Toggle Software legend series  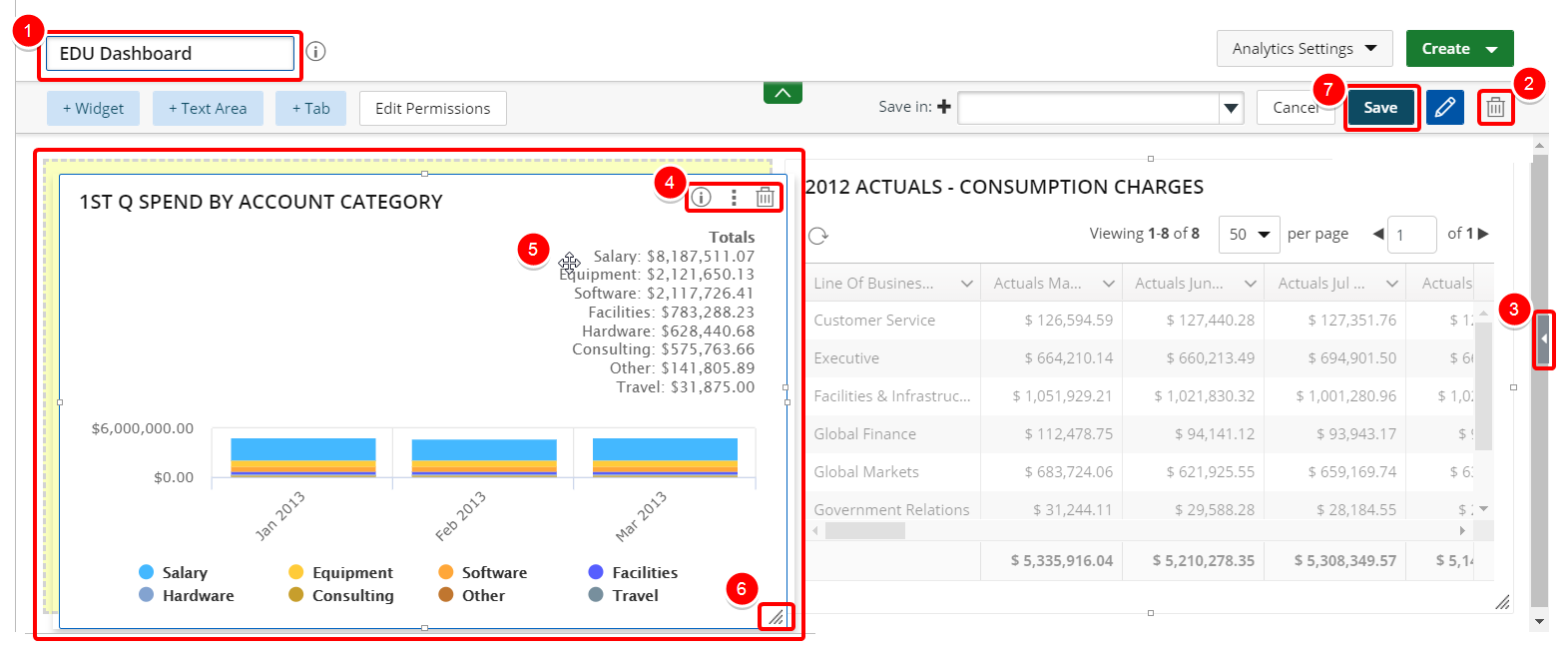(x=483, y=572)
